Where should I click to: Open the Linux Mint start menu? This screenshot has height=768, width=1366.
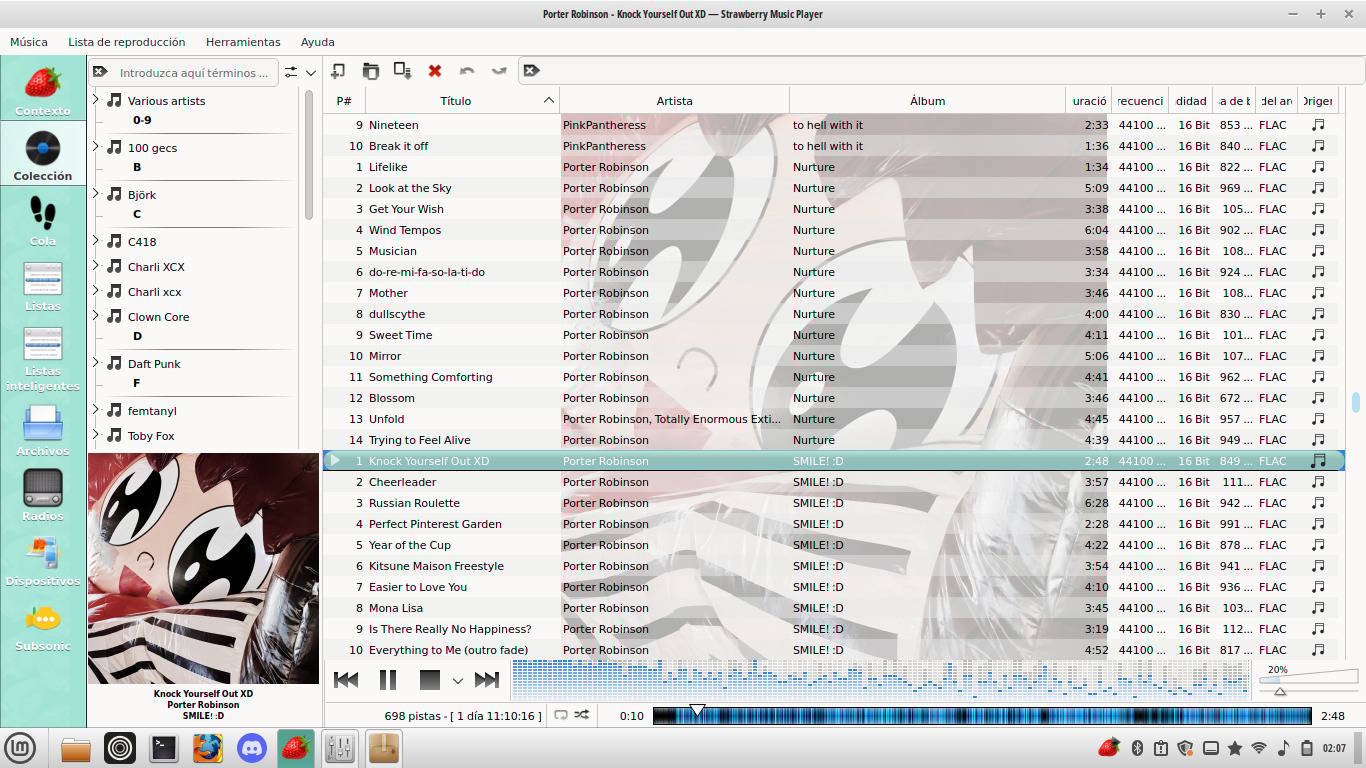click(x=20, y=747)
